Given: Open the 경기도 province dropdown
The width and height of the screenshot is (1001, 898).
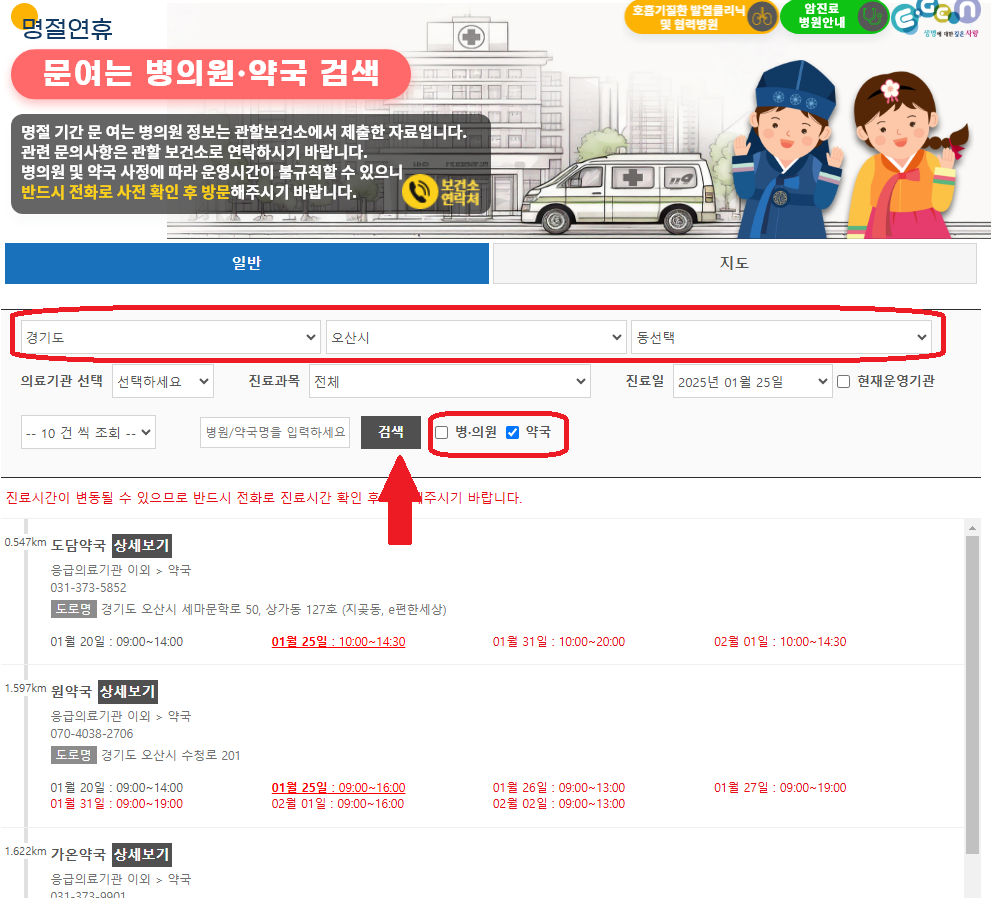Looking at the screenshot, I should (x=167, y=336).
